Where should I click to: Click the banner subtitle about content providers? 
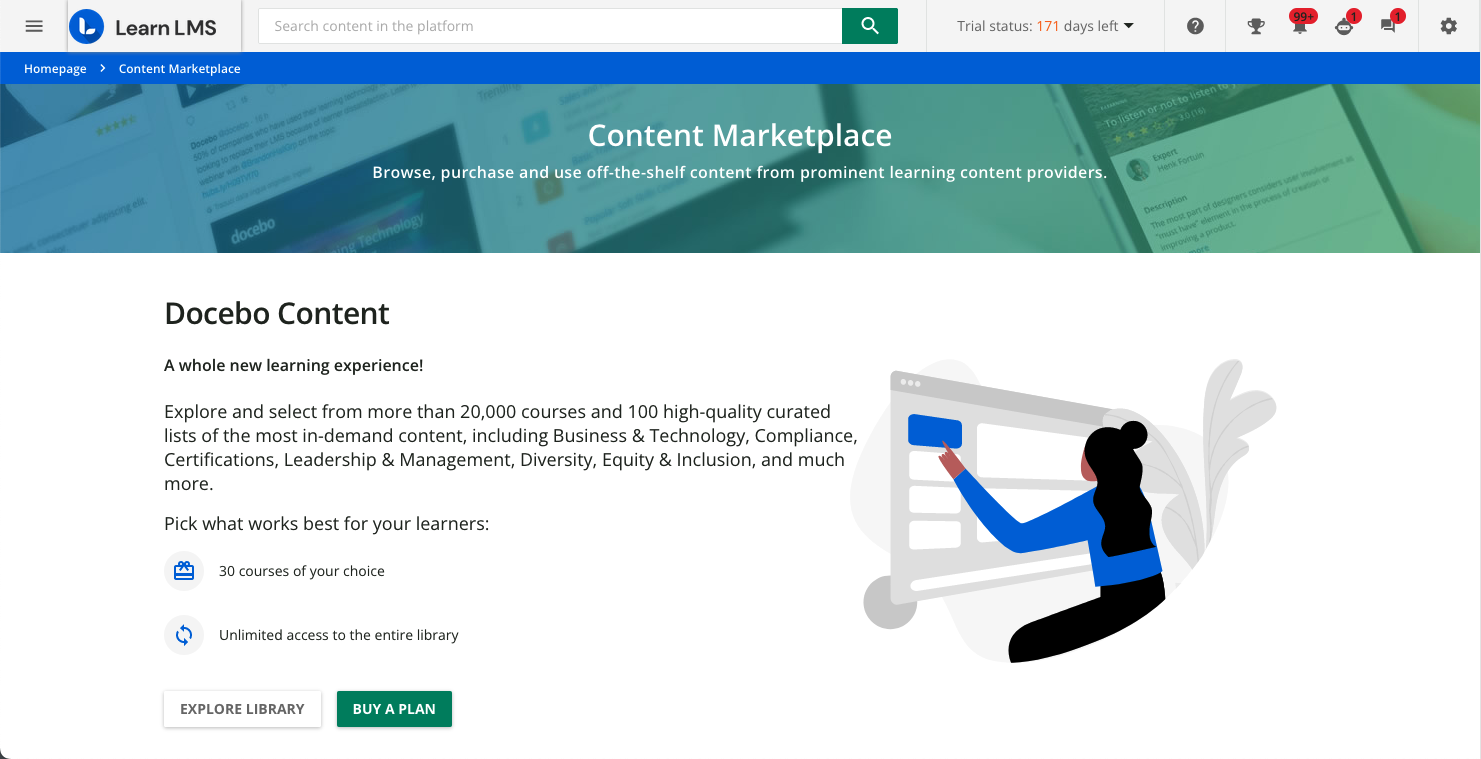coord(740,173)
